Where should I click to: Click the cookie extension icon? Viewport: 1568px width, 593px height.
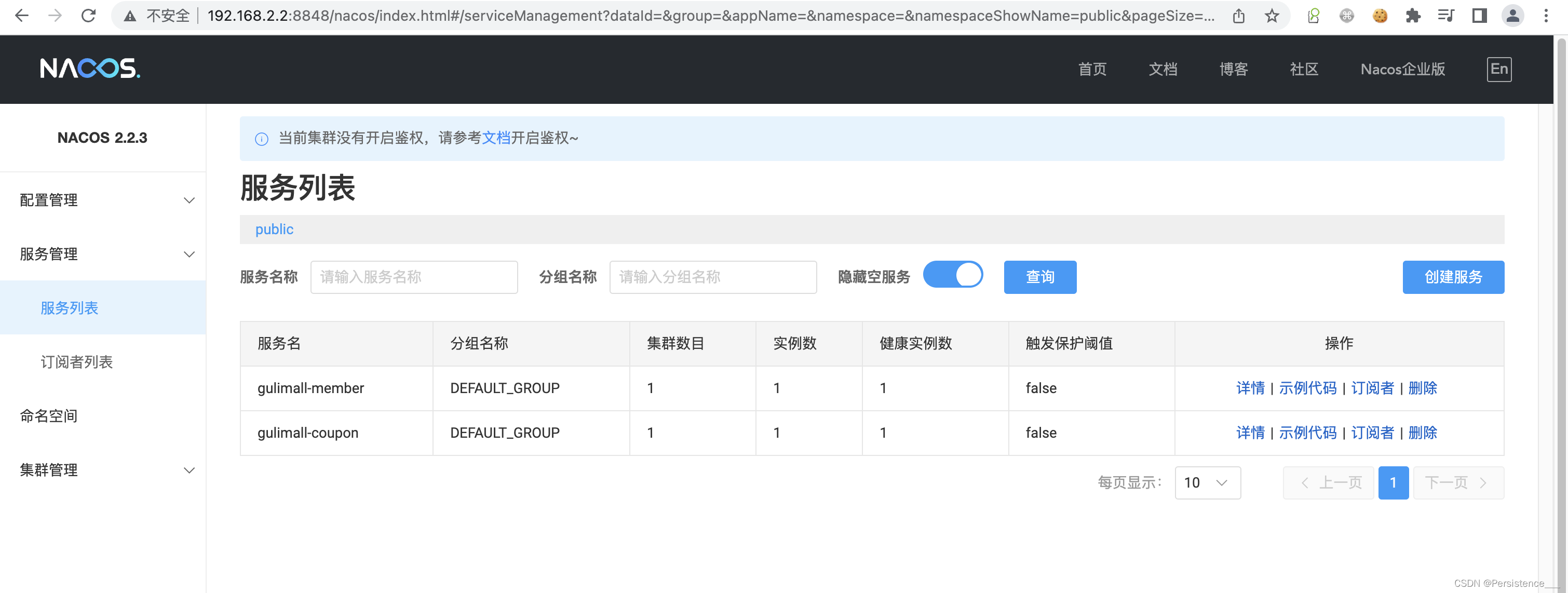pos(1380,16)
